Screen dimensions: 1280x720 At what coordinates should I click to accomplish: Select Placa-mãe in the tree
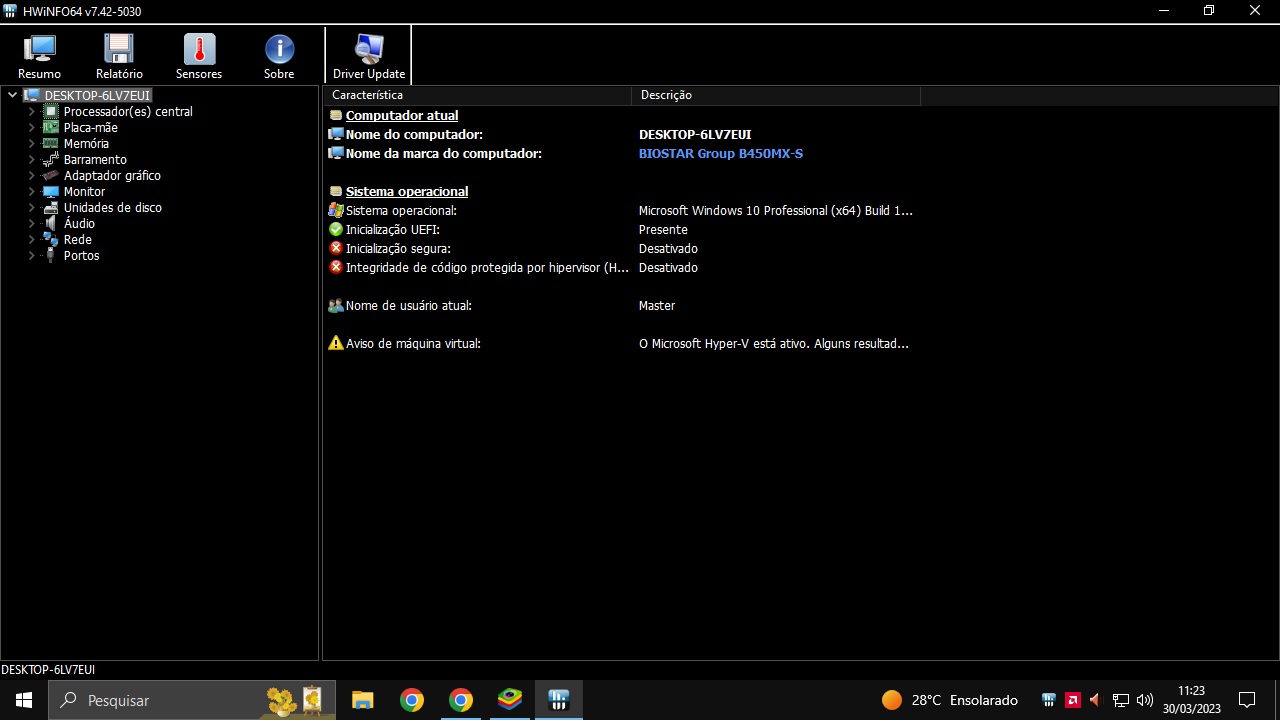coord(91,128)
